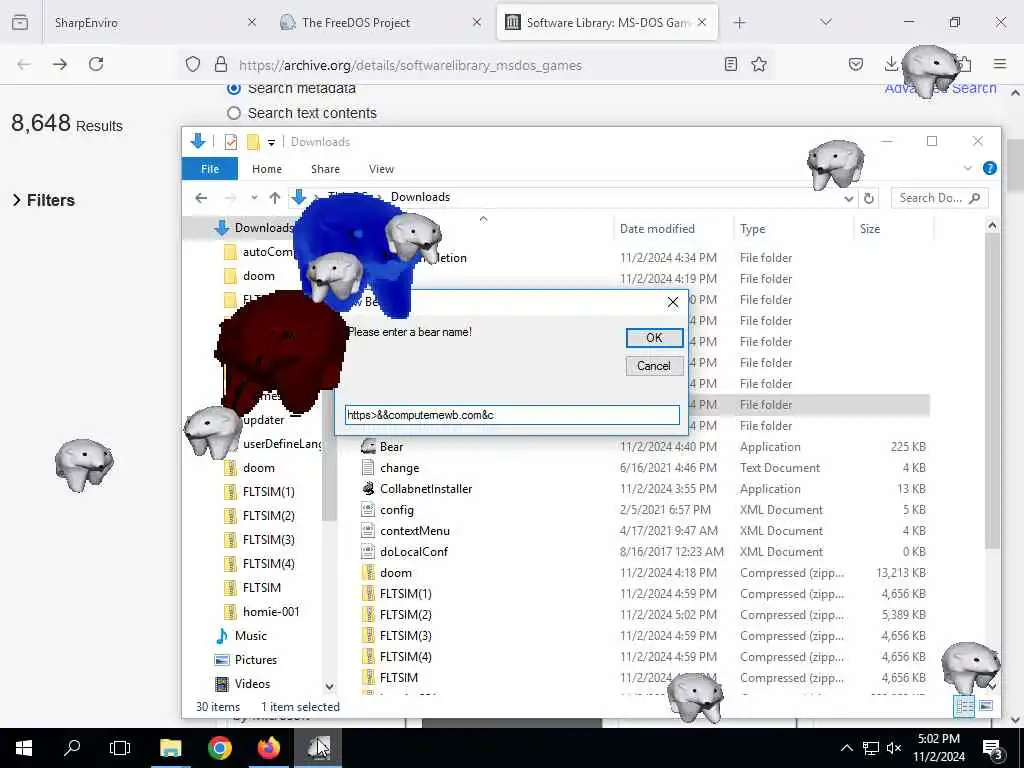This screenshot has width=1024, height=768.
Task: Open the Windows Start menu
Action: pyautogui.click(x=24, y=748)
